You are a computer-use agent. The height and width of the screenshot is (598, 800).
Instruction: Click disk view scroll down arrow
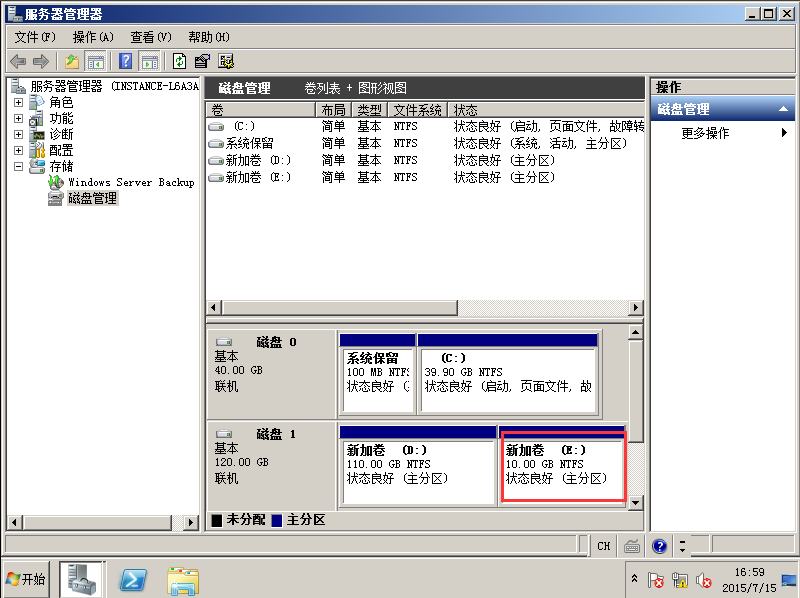pyautogui.click(x=635, y=503)
